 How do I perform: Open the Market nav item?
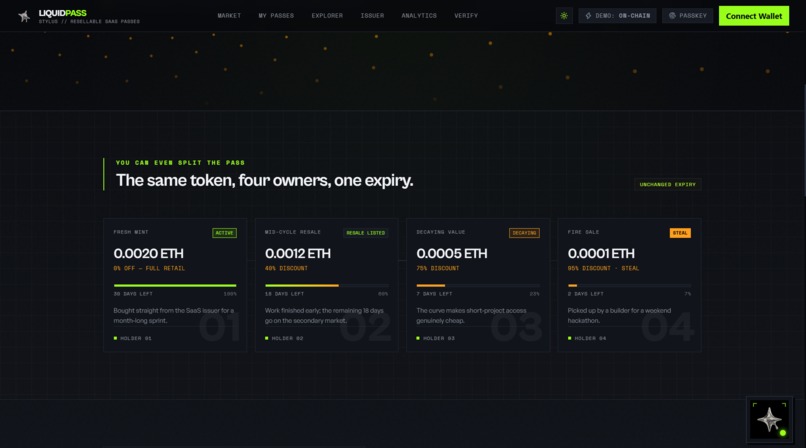229,16
